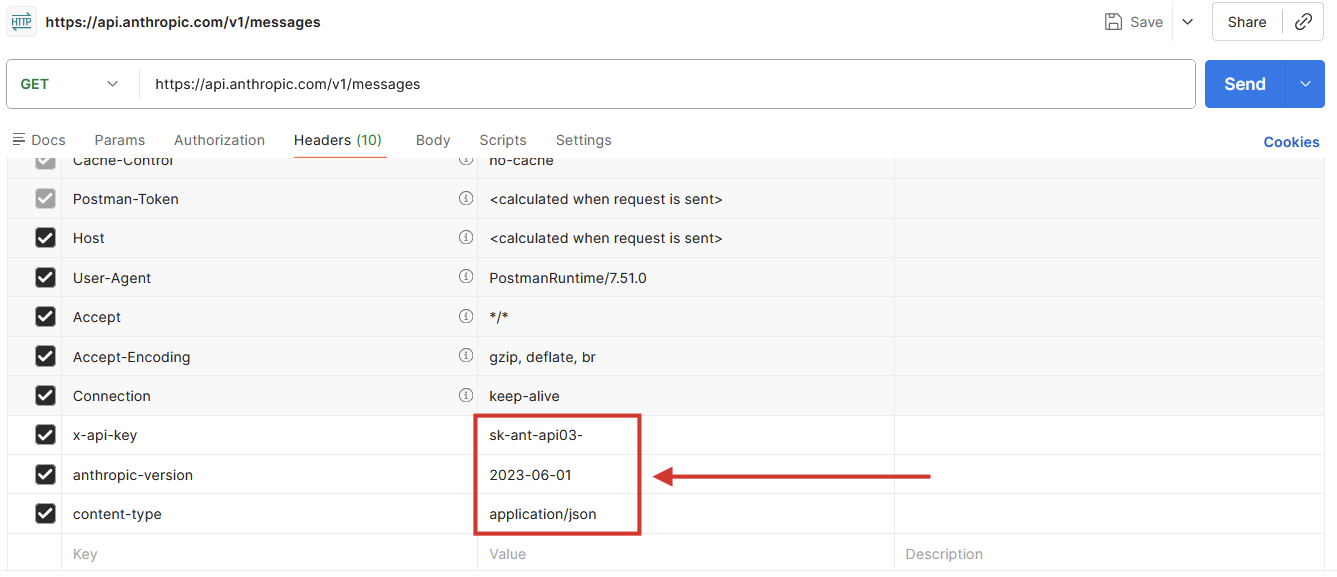Switch to the Body tab
The width and height of the screenshot is (1337, 577).
click(x=432, y=140)
